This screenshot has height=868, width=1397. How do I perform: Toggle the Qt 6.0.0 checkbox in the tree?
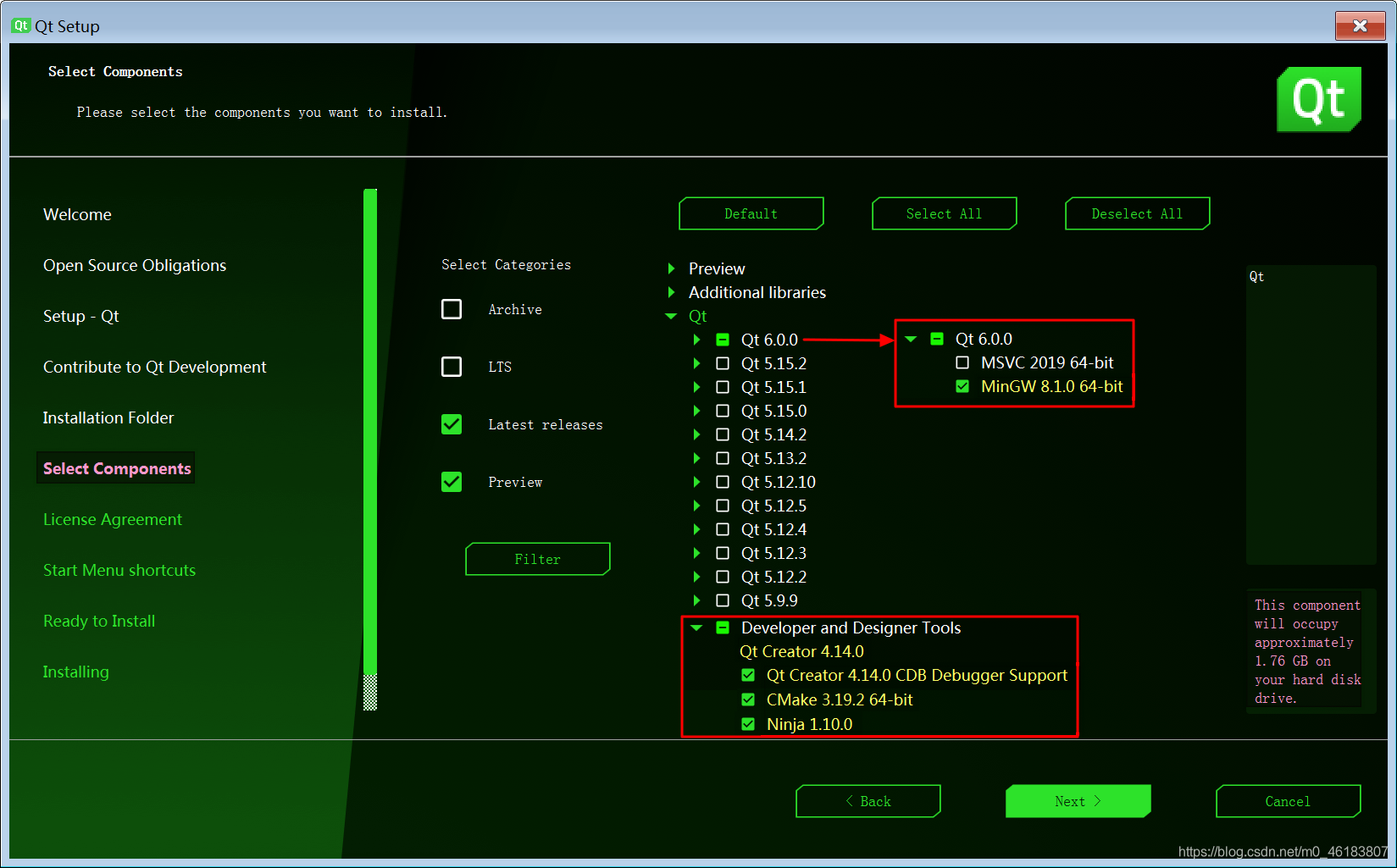pyautogui.click(x=723, y=340)
